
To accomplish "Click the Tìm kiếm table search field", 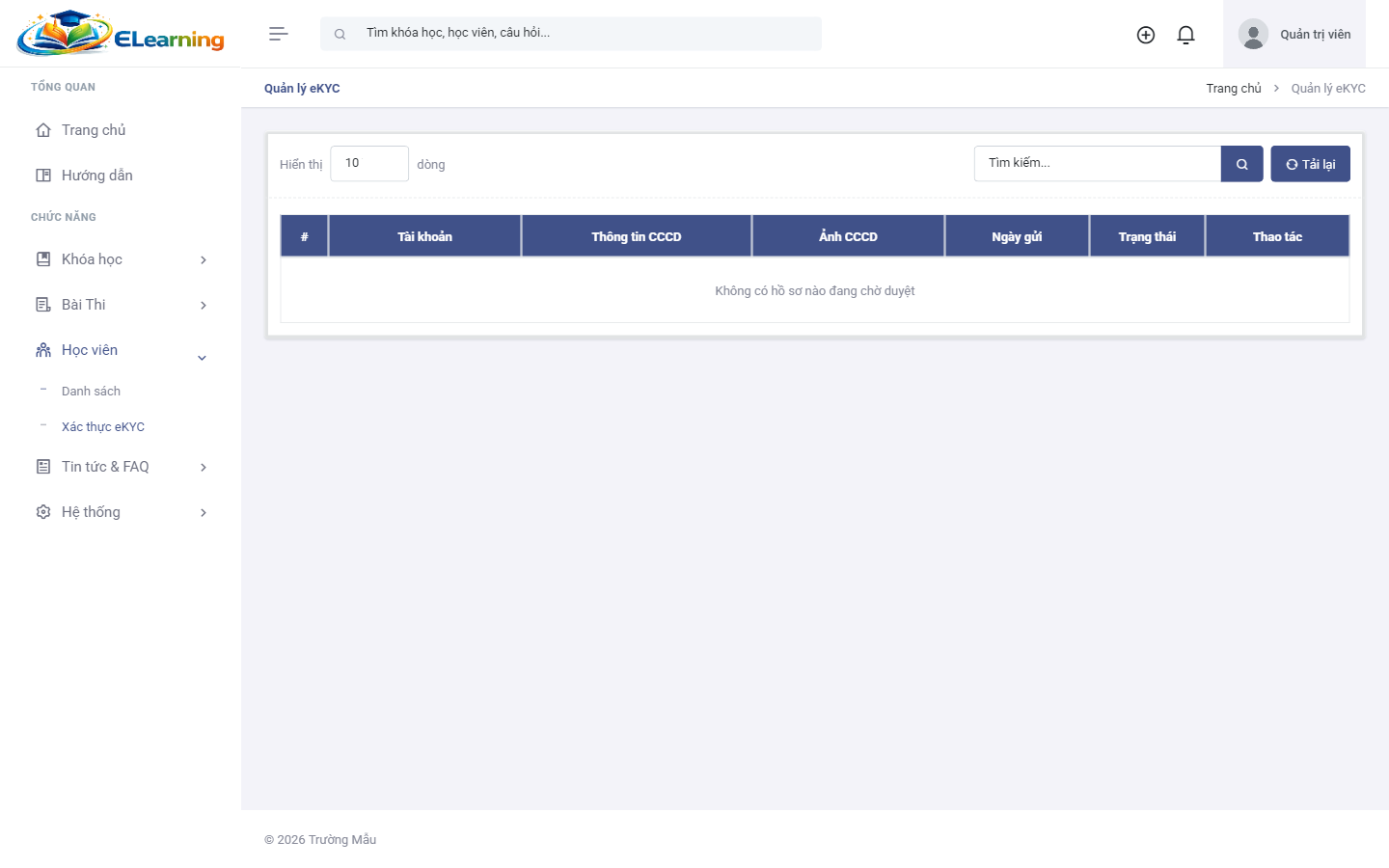I will pos(1098,164).
